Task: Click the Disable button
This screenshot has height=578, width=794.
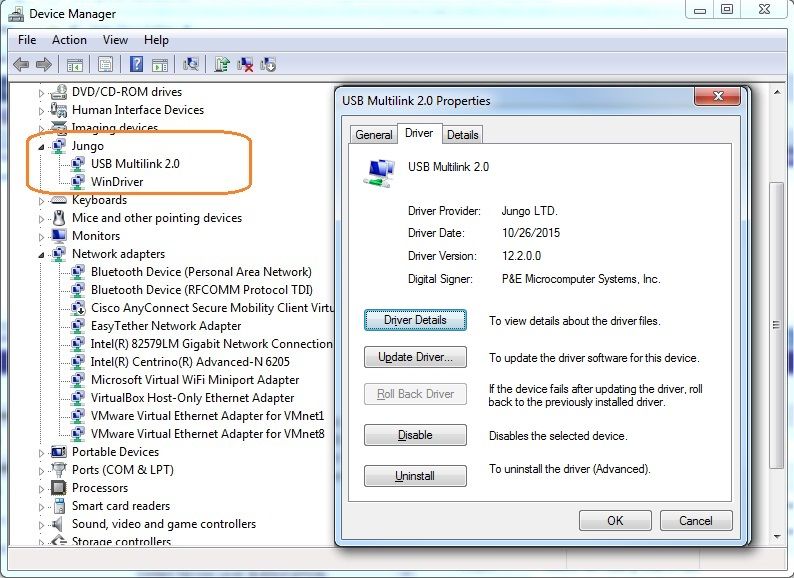Action: (415, 435)
